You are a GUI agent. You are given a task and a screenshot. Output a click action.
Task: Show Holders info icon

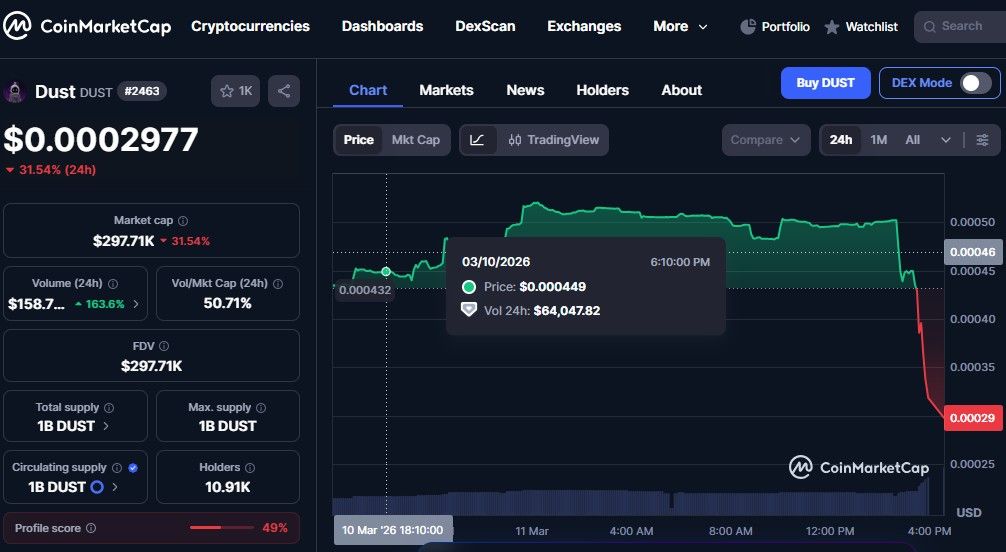250,468
